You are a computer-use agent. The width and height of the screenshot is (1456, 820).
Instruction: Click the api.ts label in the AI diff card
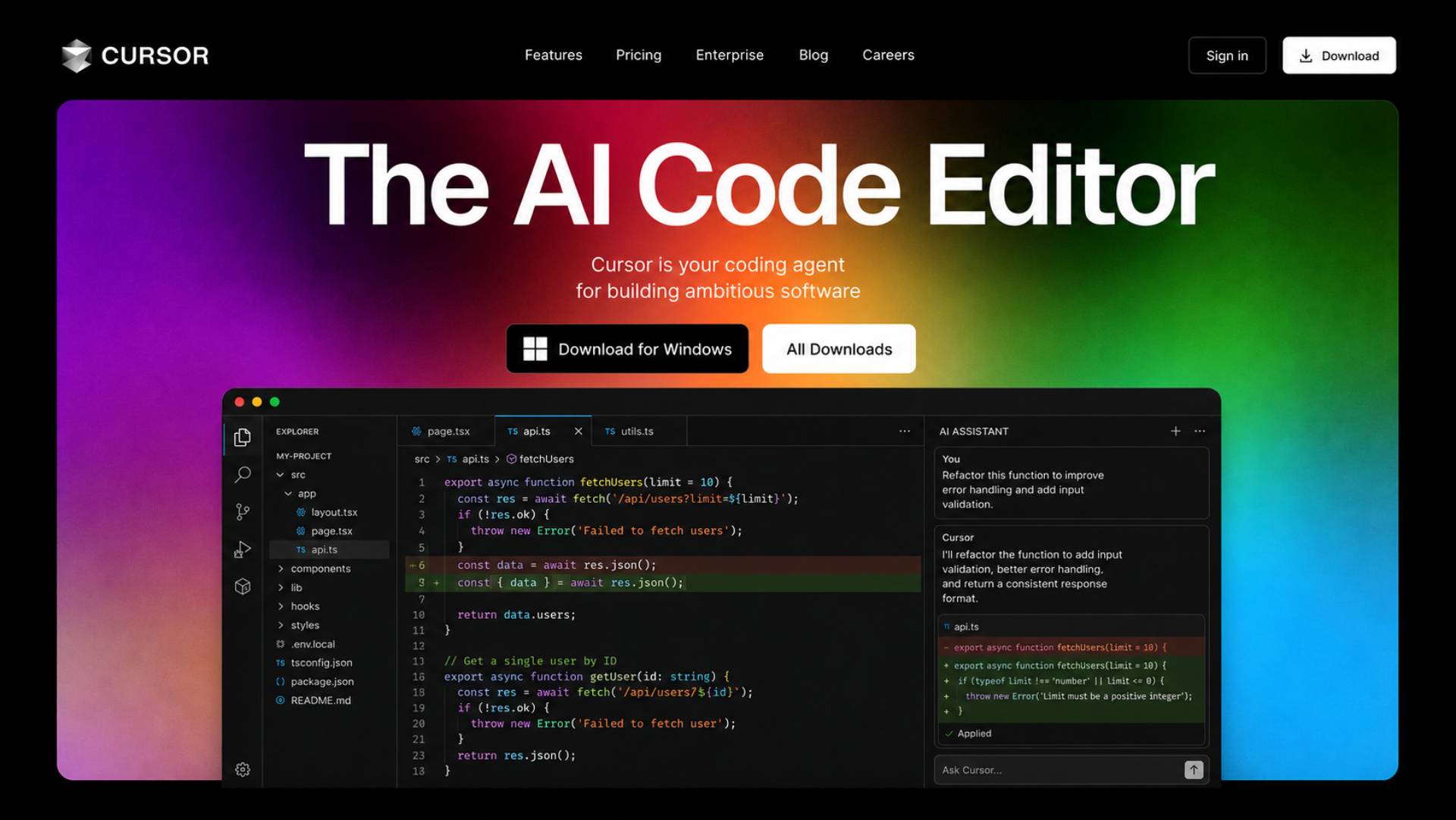pyautogui.click(x=966, y=627)
